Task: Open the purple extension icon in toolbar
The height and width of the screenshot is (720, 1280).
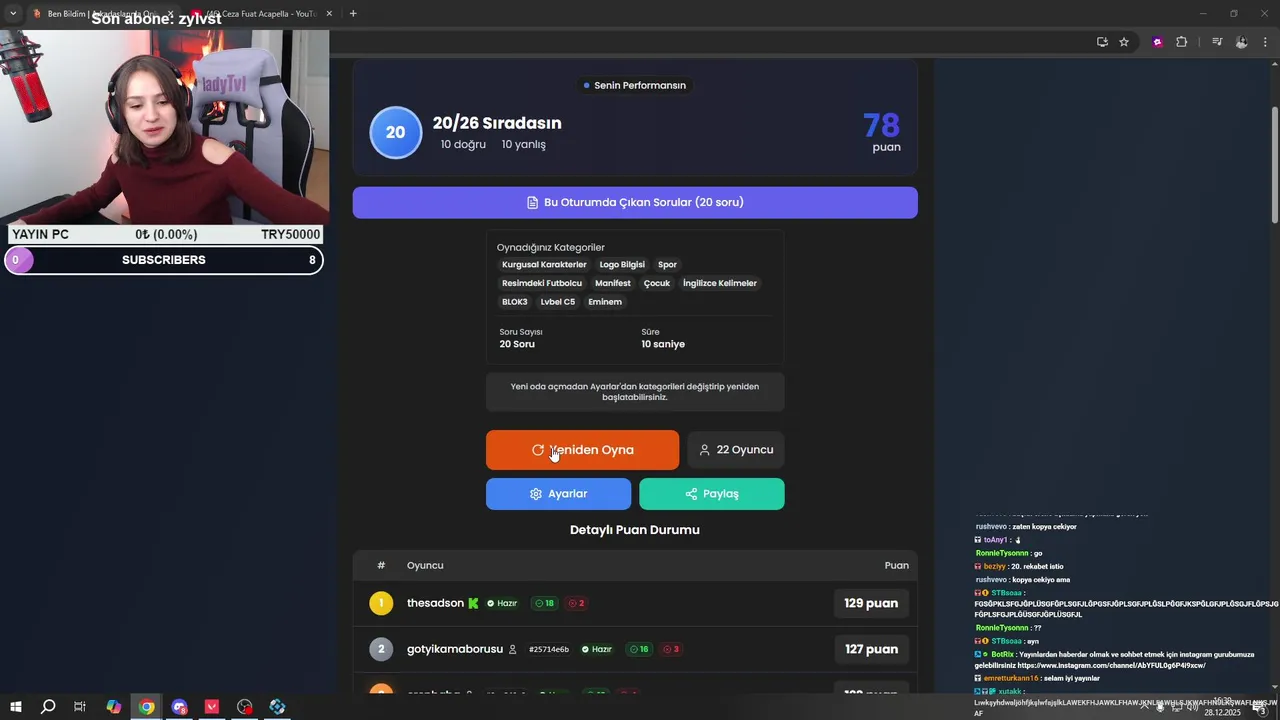Action: pyautogui.click(x=1157, y=42)
